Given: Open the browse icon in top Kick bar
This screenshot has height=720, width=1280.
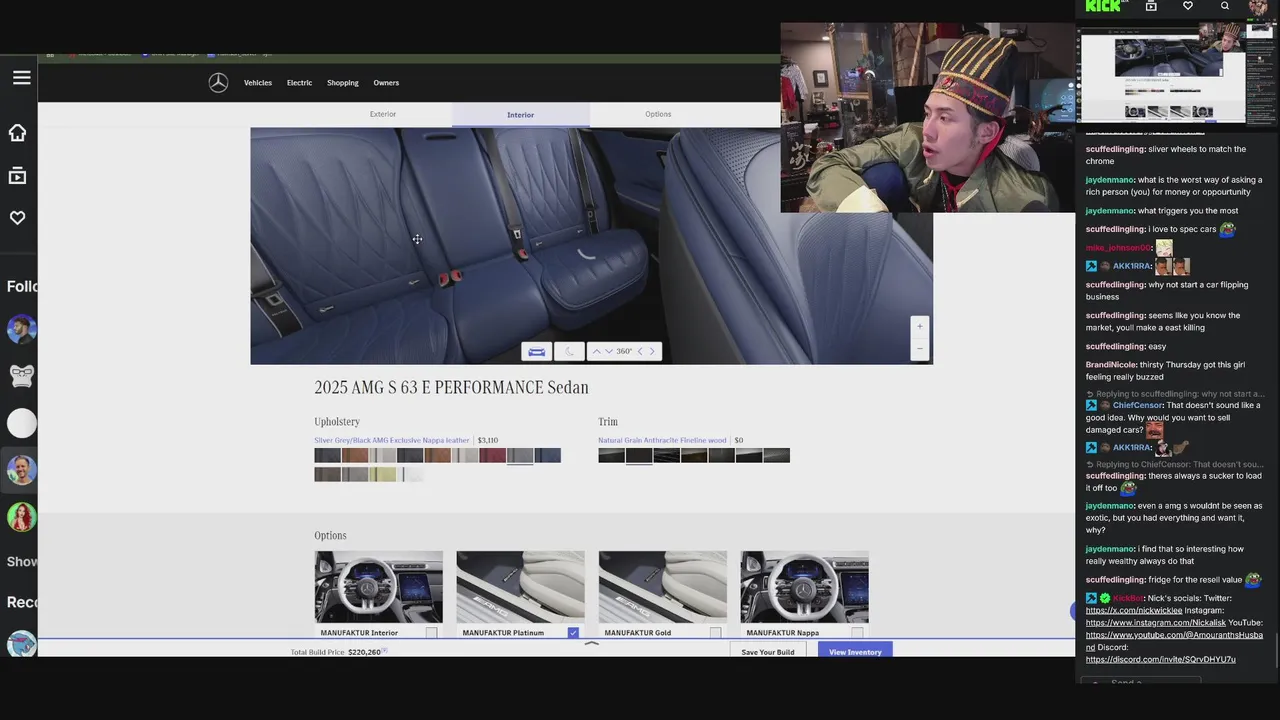Looking at the screenshot, I should pos(1151,6).
